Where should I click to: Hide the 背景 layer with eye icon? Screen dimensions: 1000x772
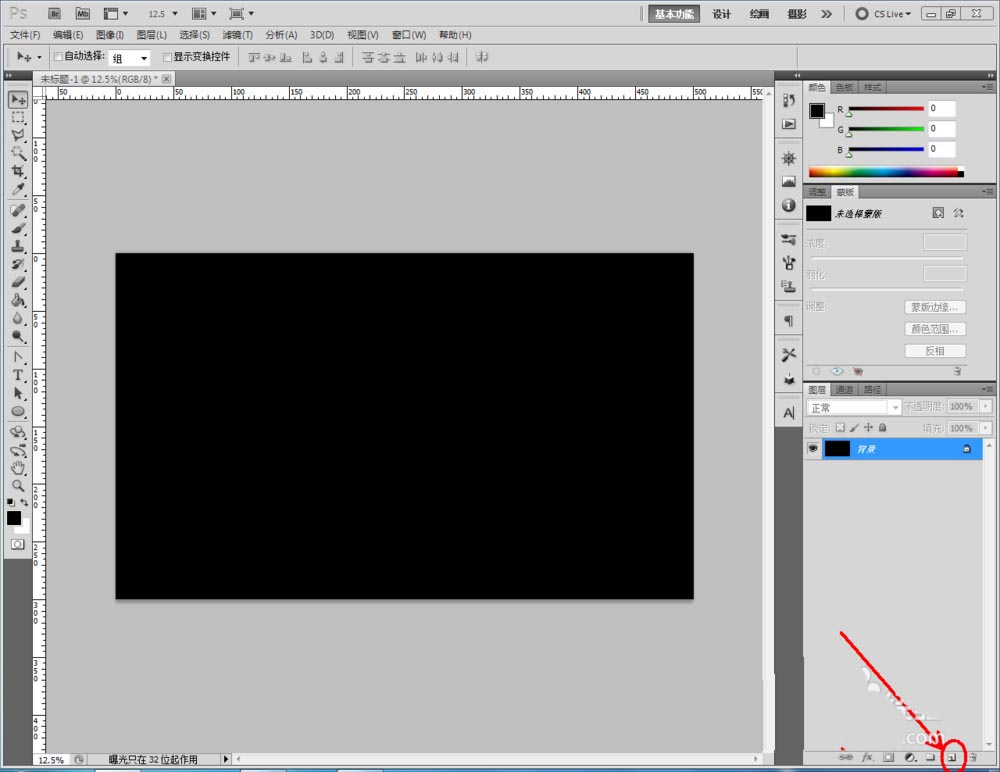click(x=812, y=449)
